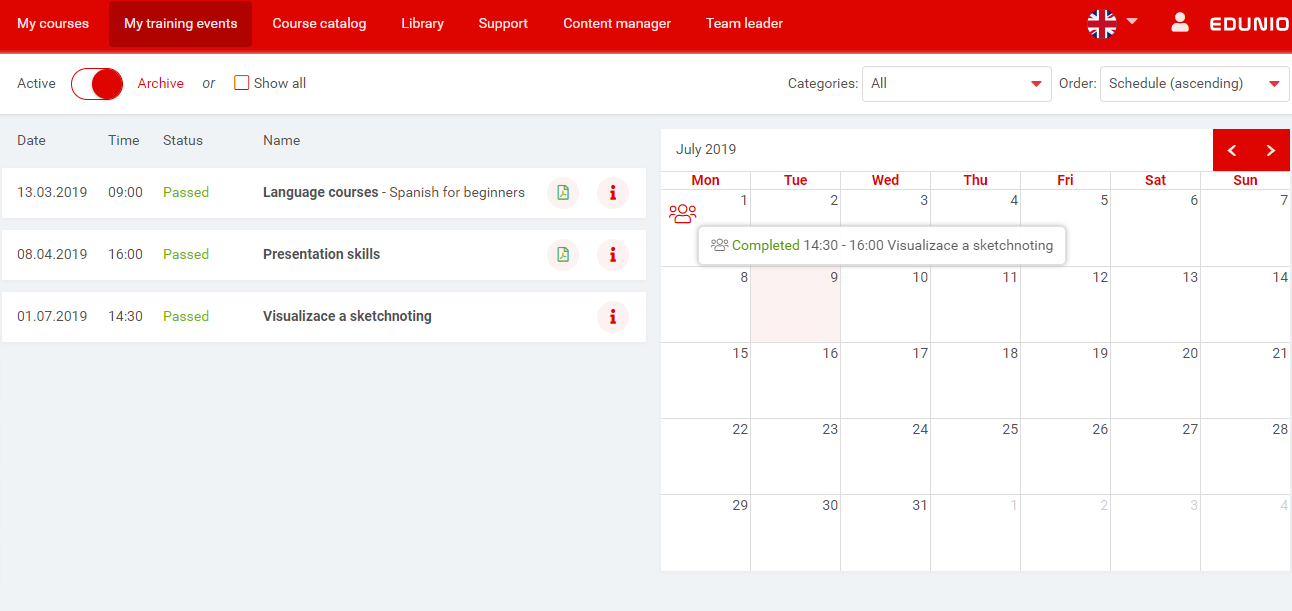Open Presentation skills event name
This screenshot has height=611, width=1292.
pos(321,255)
